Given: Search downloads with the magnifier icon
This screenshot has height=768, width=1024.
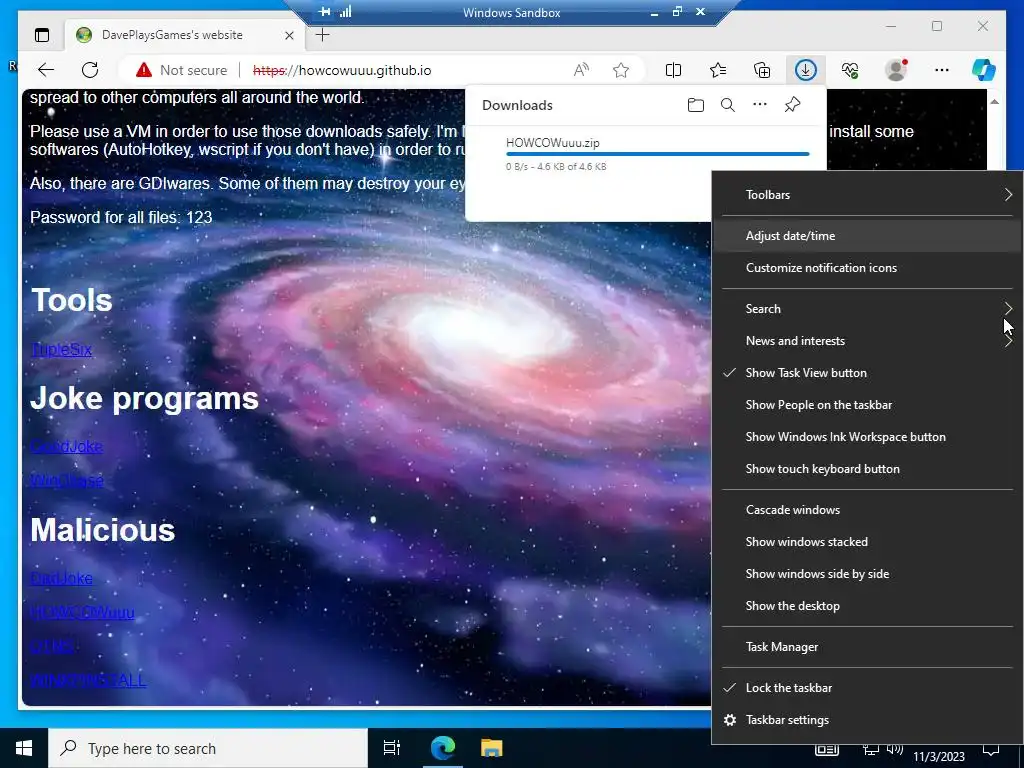Looking at the screenshot, I should coord(728,105).
